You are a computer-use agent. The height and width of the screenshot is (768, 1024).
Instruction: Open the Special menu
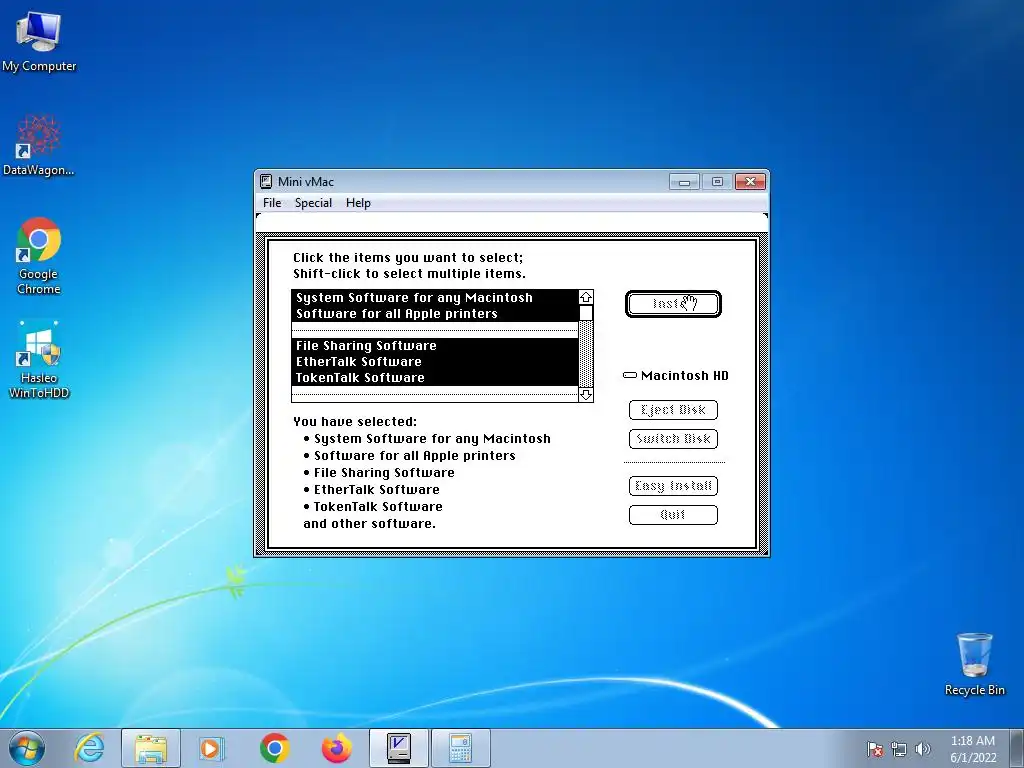[313, 203]
